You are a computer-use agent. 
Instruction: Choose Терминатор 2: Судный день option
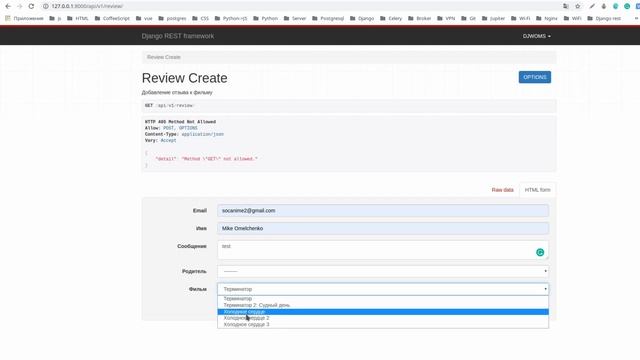coord(383,305)
